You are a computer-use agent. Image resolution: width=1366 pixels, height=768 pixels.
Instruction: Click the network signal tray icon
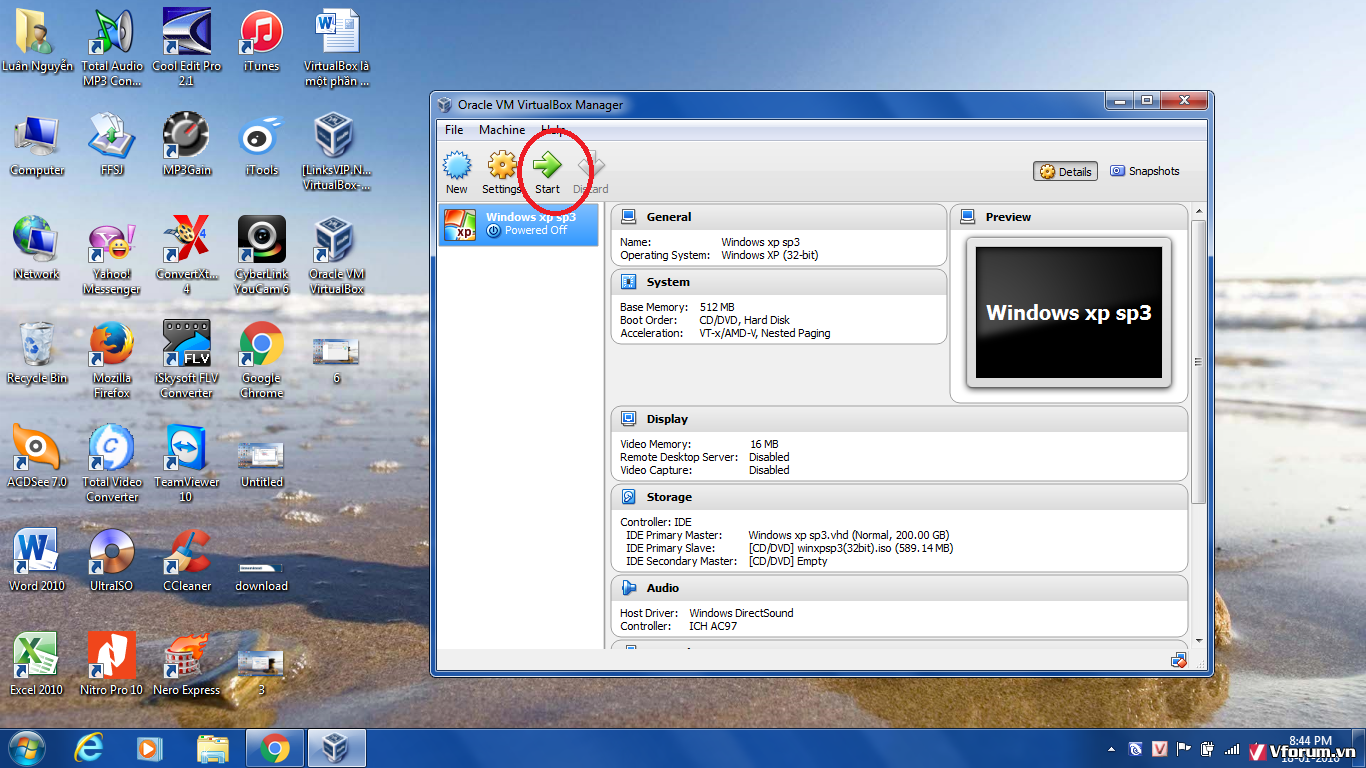[1232, 749]
